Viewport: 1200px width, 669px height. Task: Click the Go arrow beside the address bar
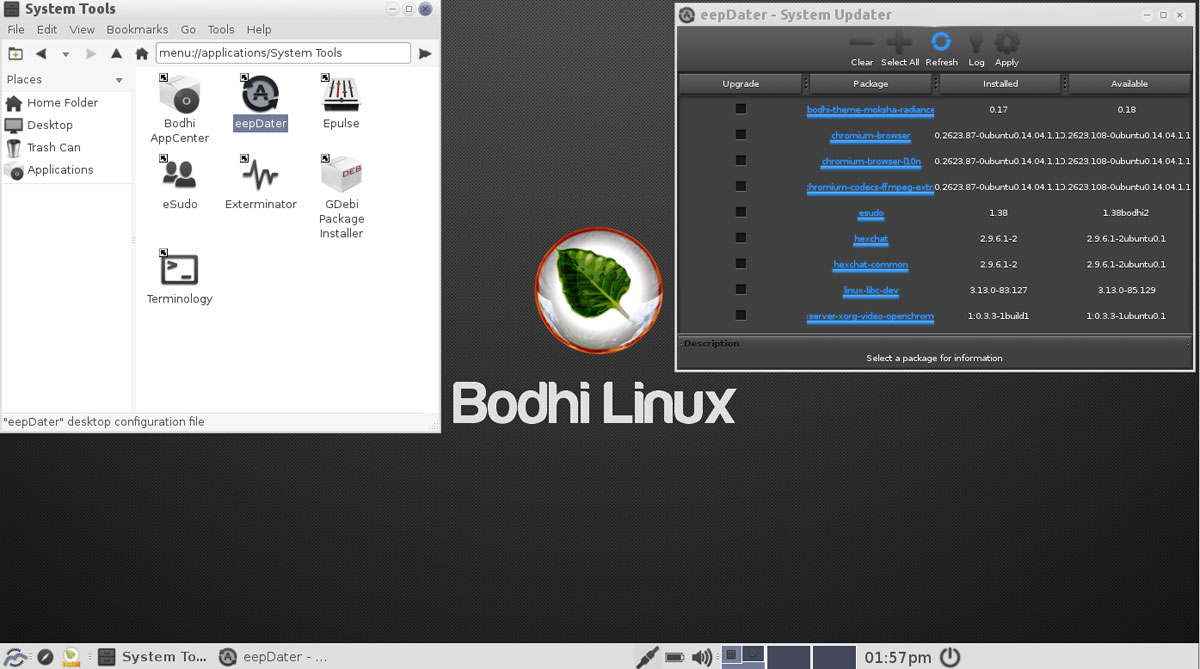coord(425,53)
